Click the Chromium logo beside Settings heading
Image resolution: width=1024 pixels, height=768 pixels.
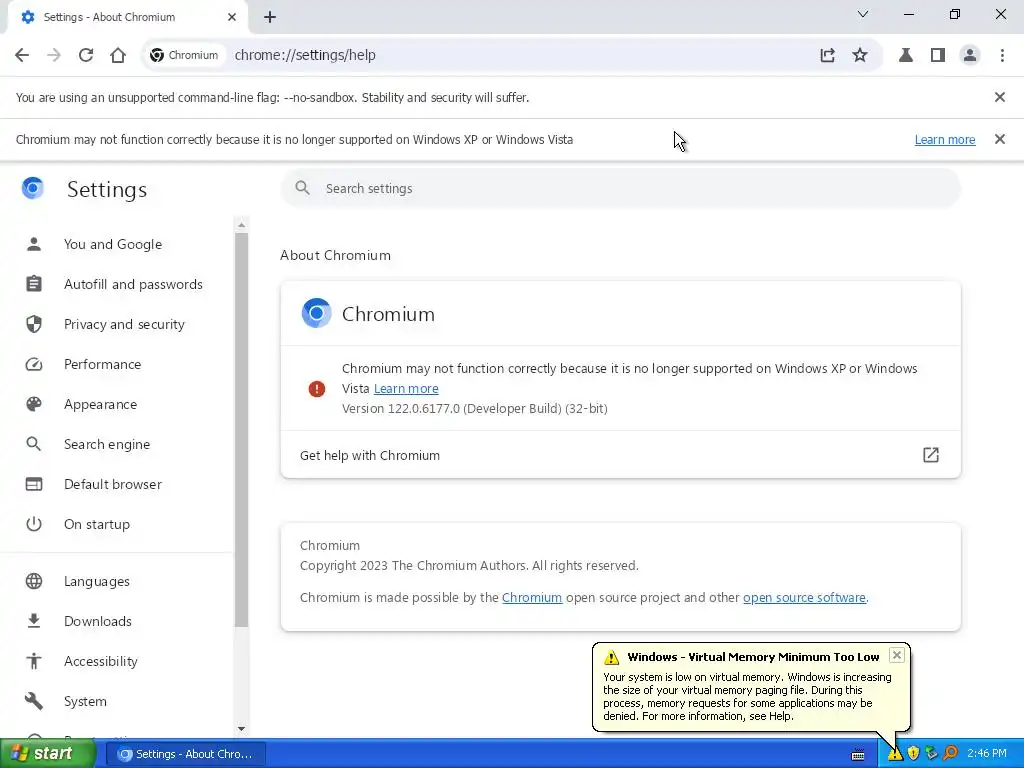(x=33, y=188)
